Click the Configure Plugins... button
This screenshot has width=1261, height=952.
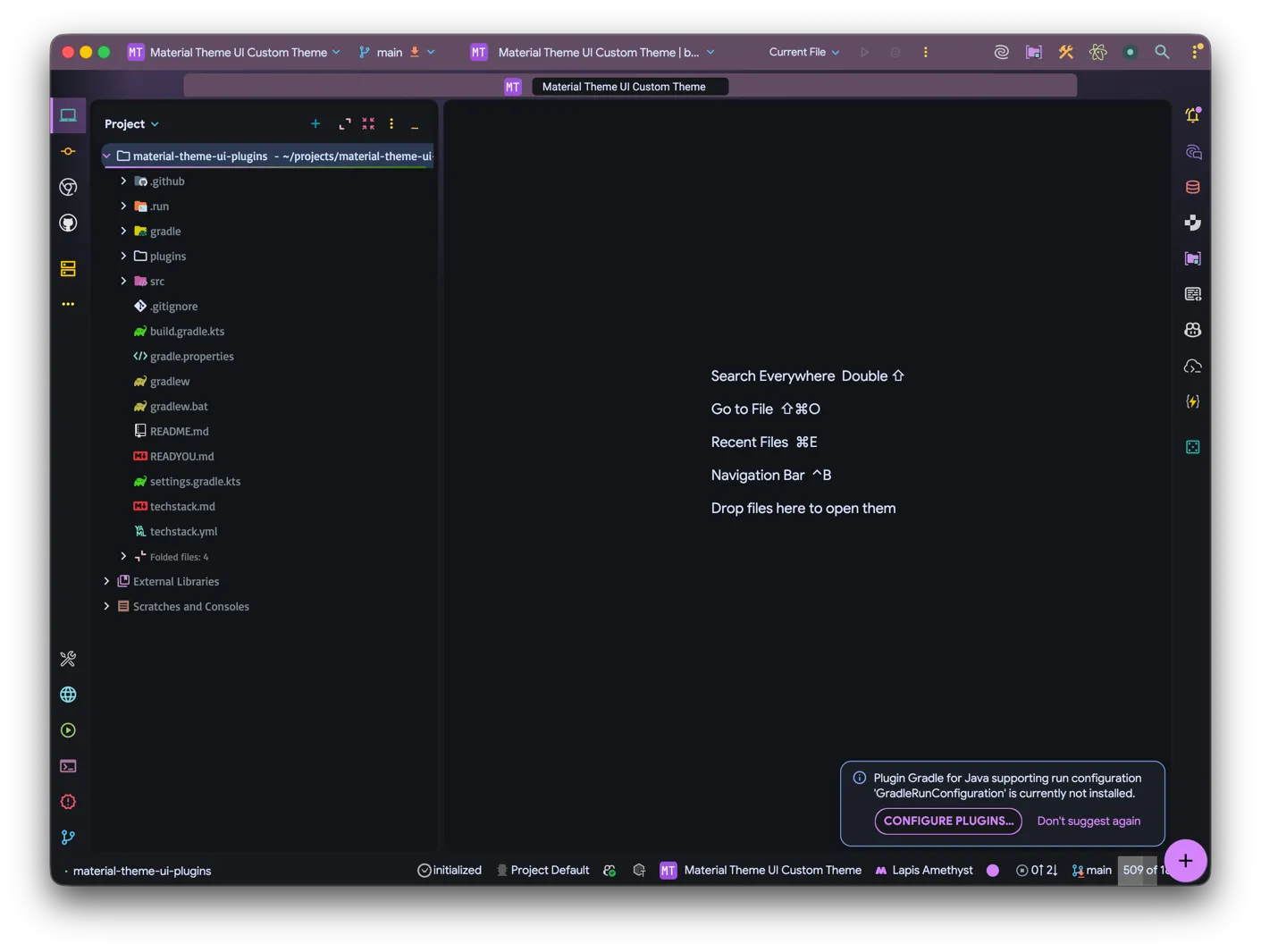948,821
